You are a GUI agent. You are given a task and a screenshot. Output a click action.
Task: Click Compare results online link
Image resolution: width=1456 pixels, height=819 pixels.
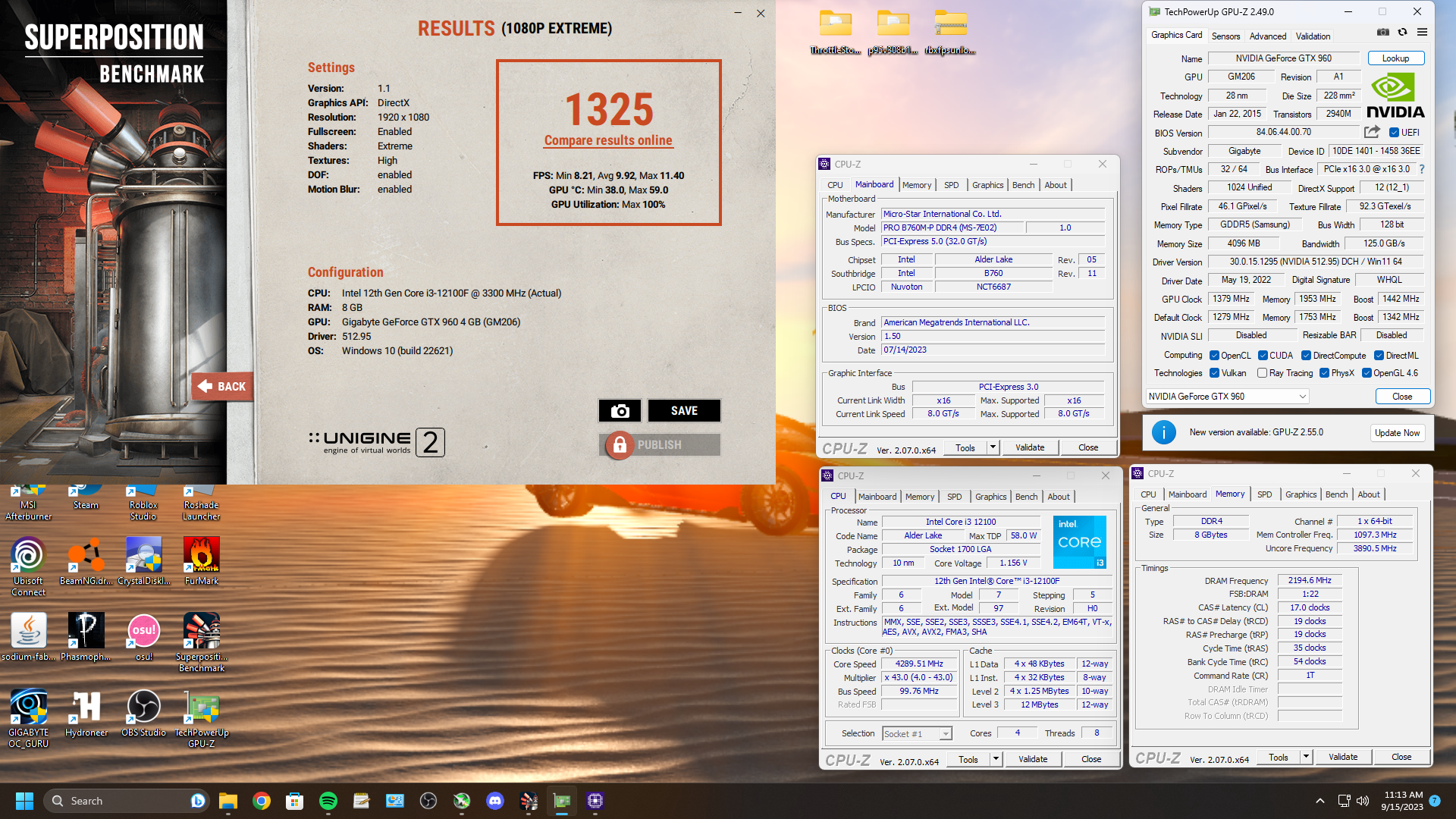pos(608,140)
